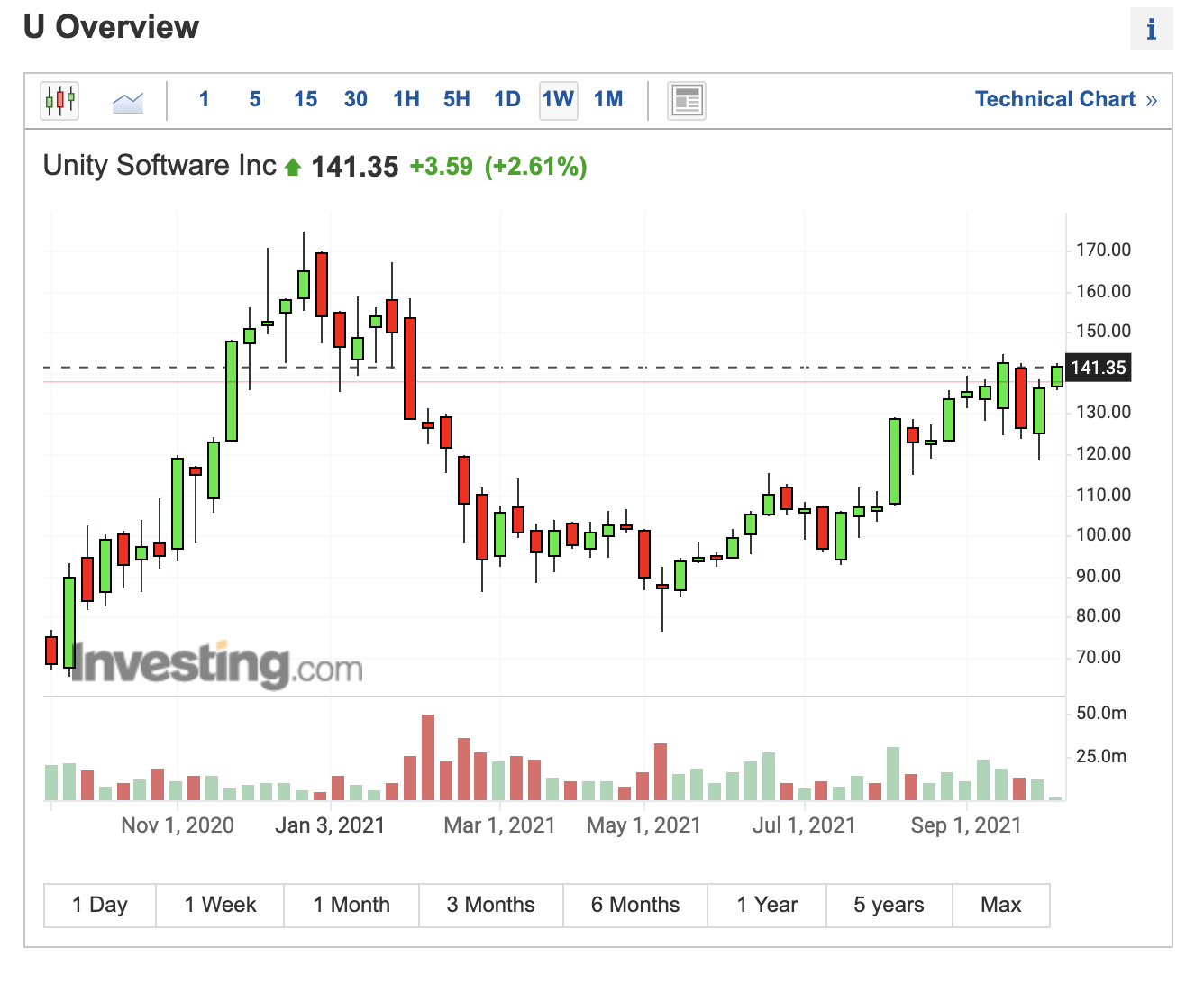Image resolution: width=1204 pixels, height=984 pixels.
Task: Click the Jul 1, 2021 date label
Action: (804, 825)
